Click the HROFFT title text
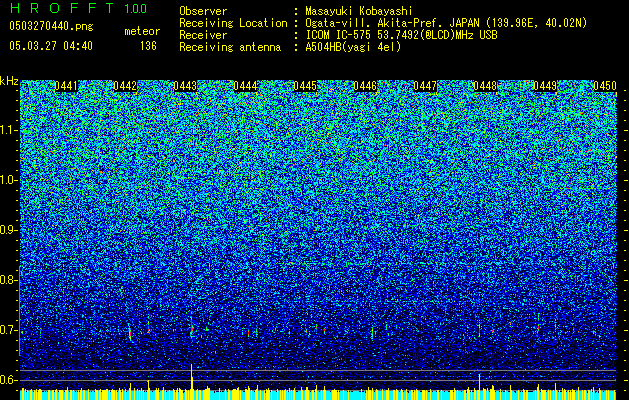The width and height of the screenshot is (629, 400). click(62, 8)
